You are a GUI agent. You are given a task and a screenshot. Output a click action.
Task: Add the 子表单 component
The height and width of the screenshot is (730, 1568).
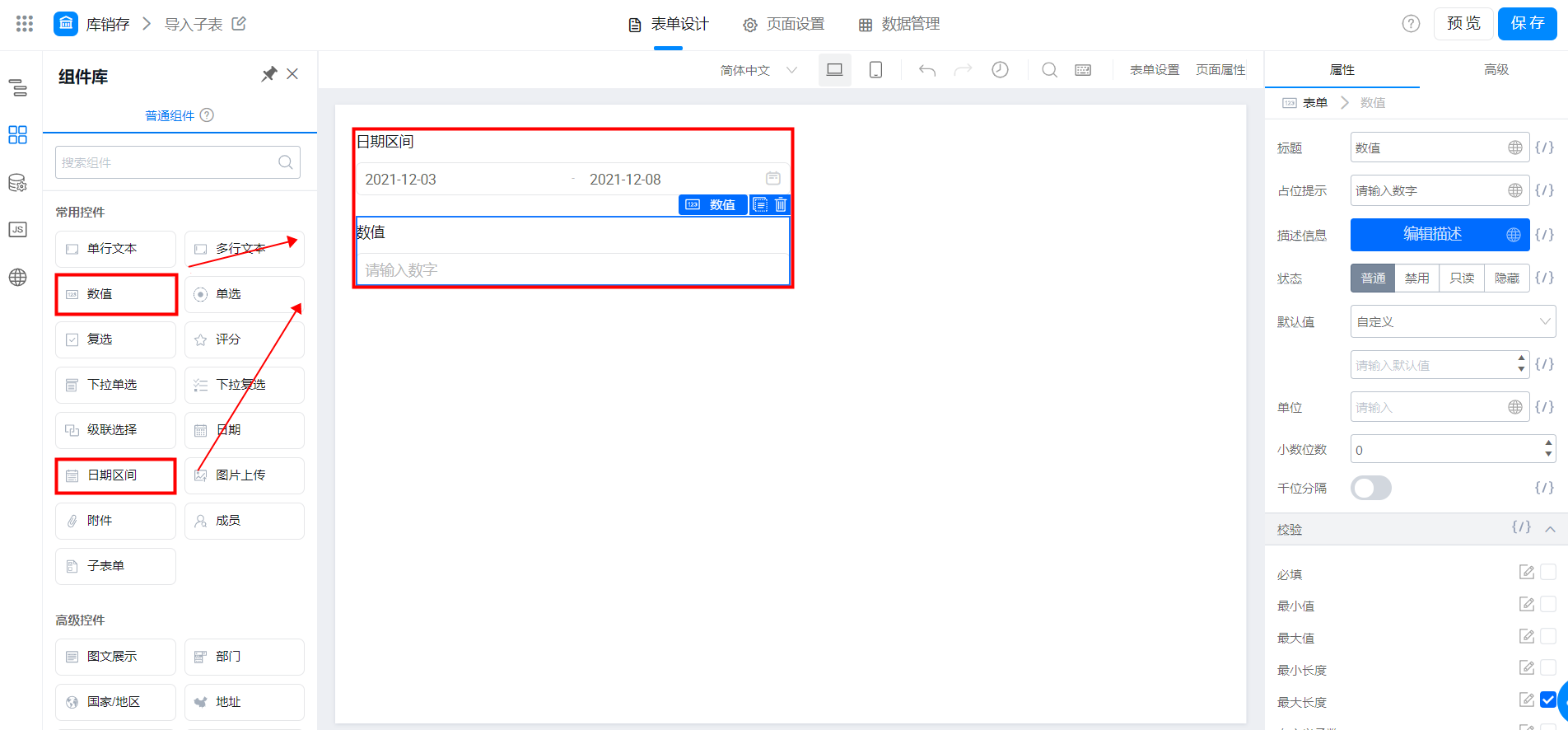[115, 566]
